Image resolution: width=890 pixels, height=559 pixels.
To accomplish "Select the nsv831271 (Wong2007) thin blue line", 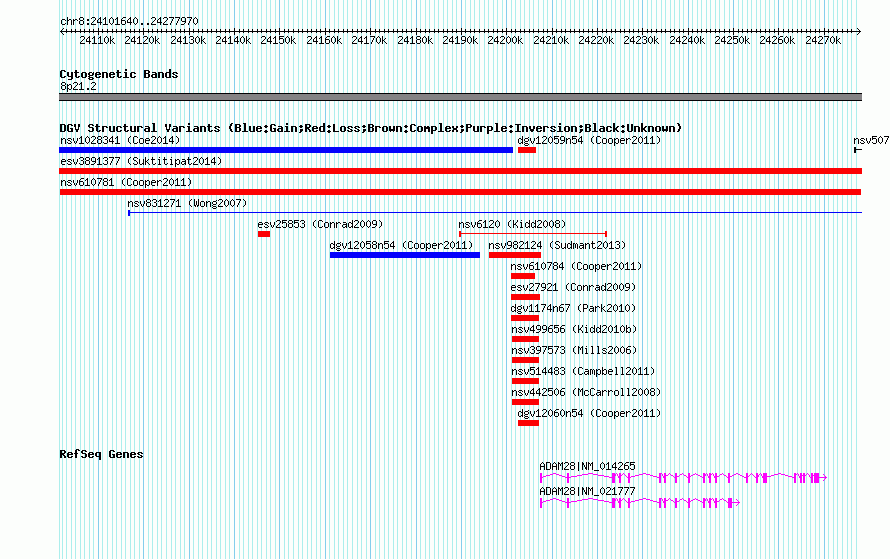I will coord(495,213).
